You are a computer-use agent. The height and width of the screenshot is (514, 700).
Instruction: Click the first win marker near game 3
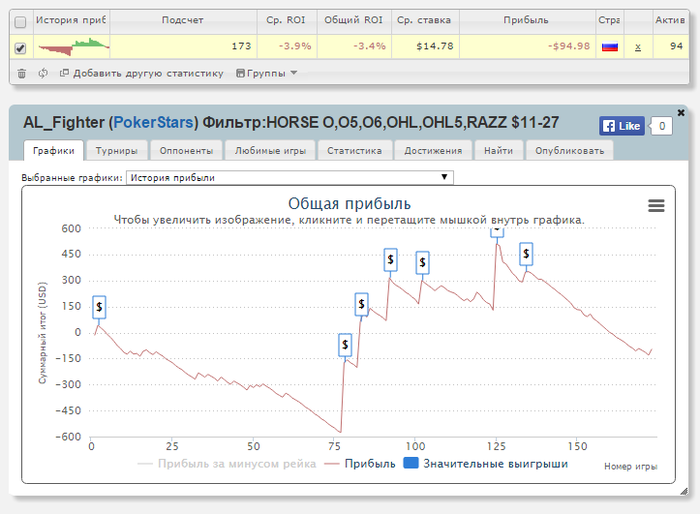(99, 307)
